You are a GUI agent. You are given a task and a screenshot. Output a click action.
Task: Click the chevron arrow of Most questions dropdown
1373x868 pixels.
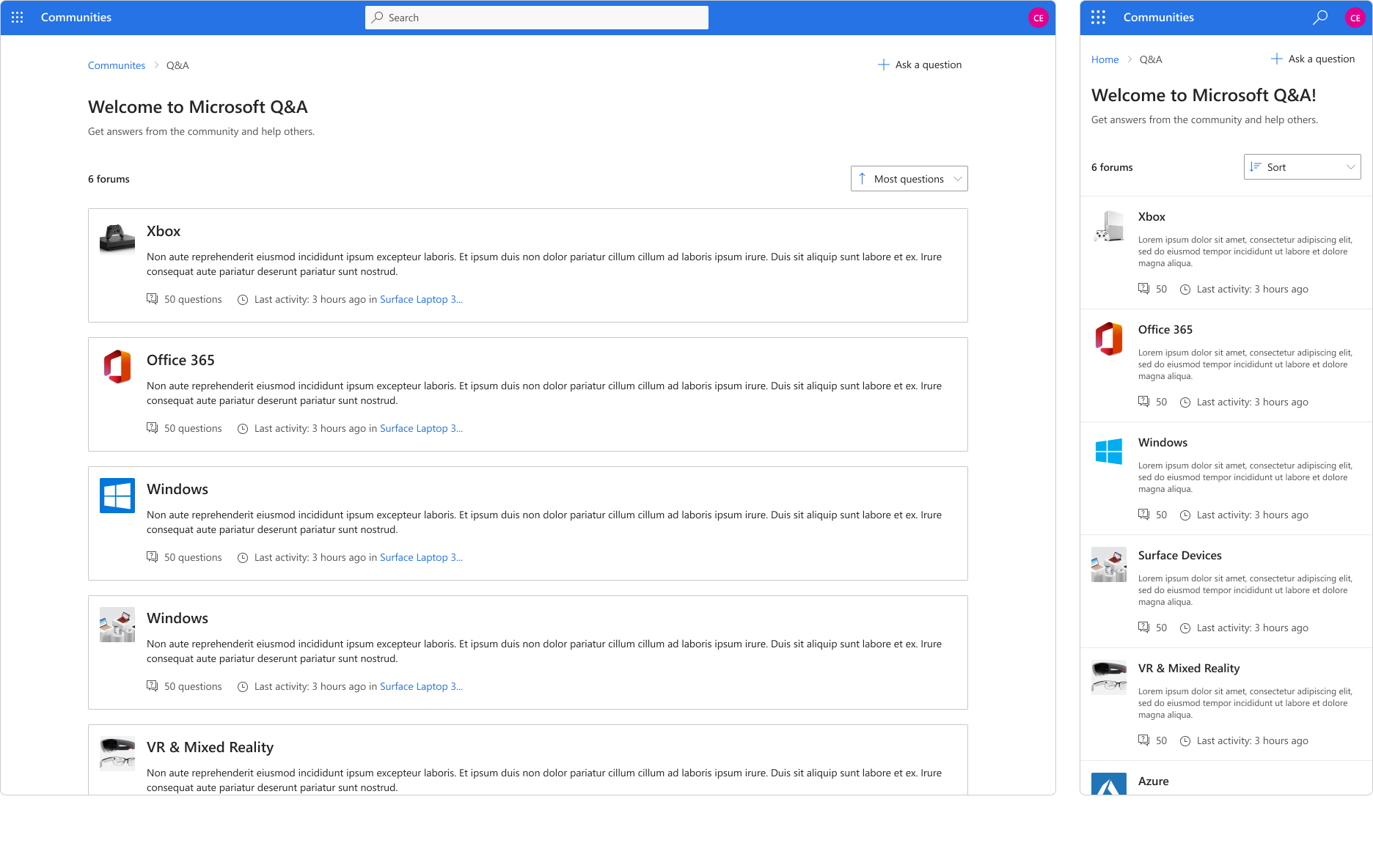pos(958,179)
